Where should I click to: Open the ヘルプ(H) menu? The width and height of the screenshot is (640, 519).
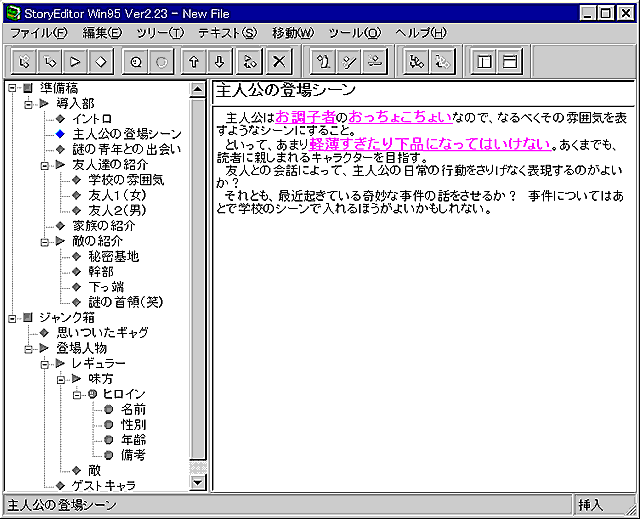(421, 33)
